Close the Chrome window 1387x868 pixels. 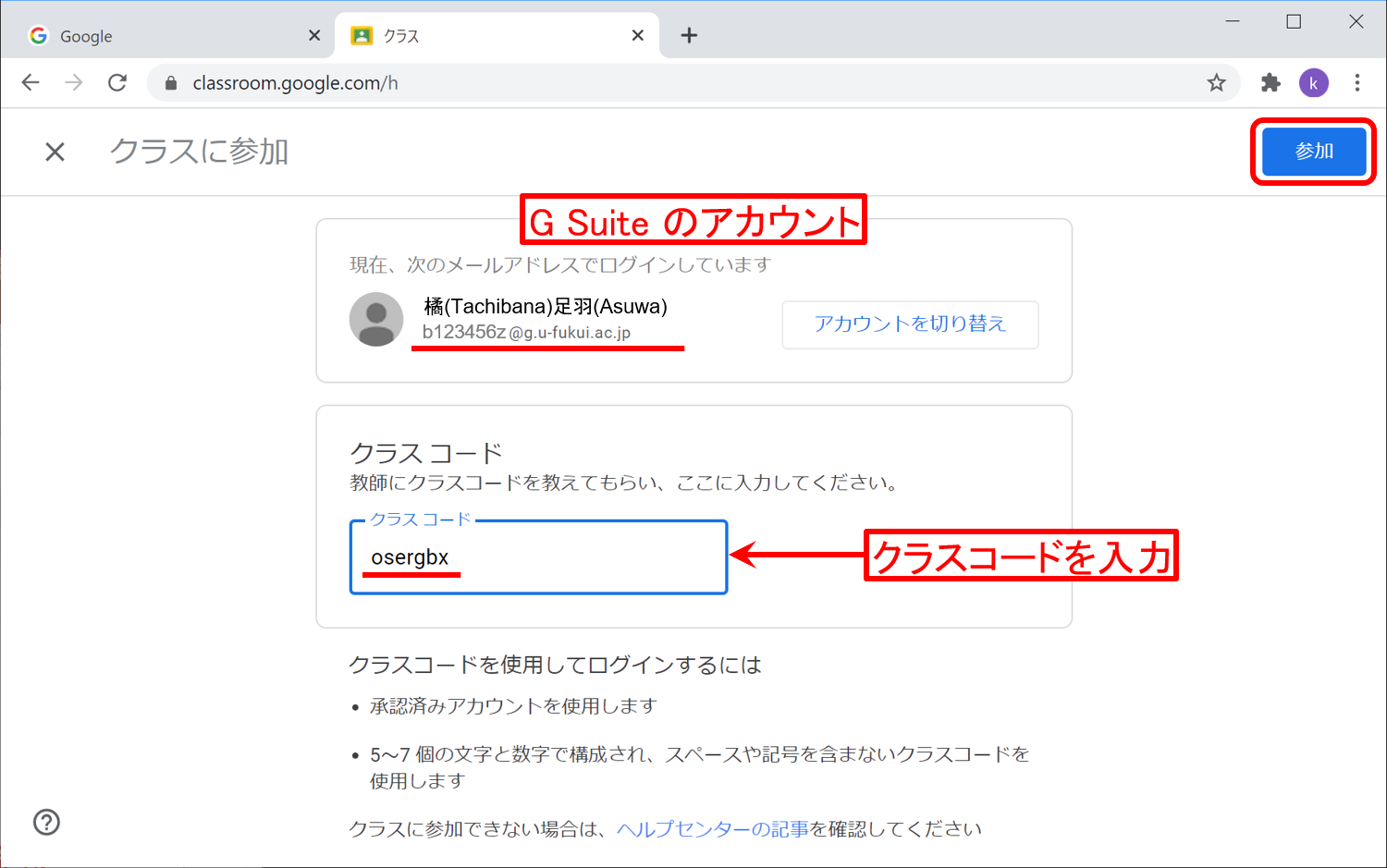click(x=1356, y=21)
